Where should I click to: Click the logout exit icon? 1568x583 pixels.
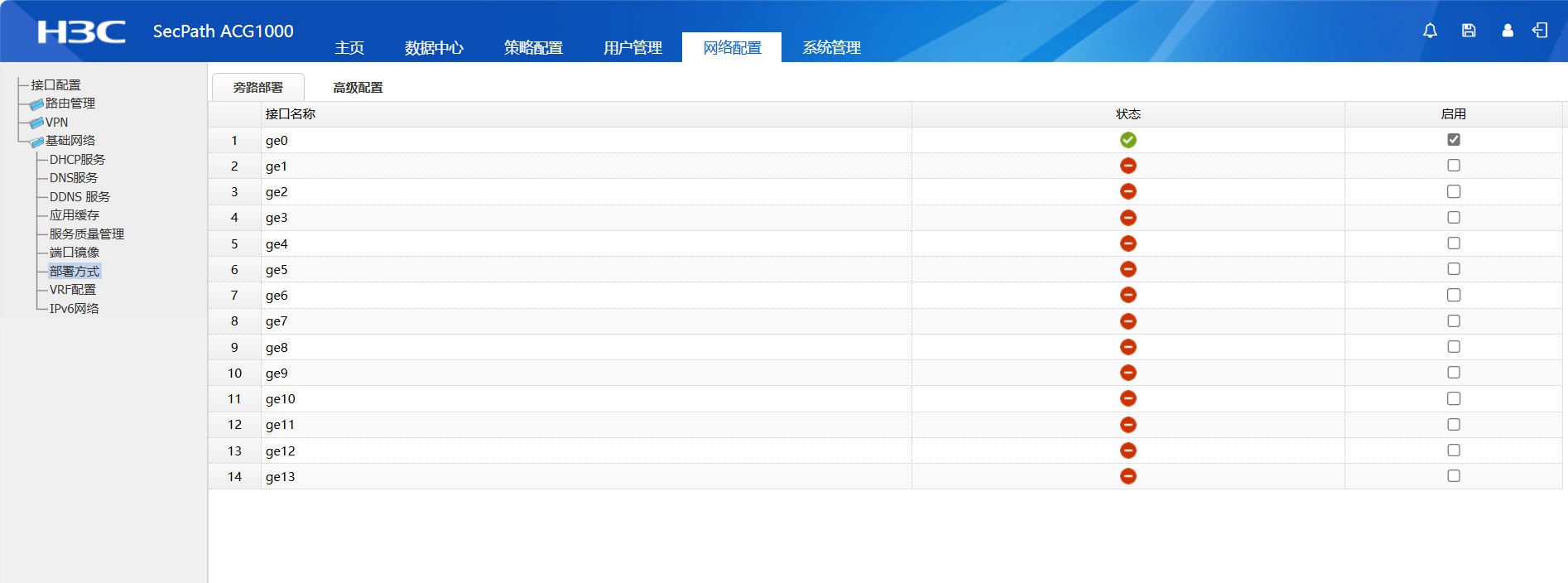point(1540,31)
